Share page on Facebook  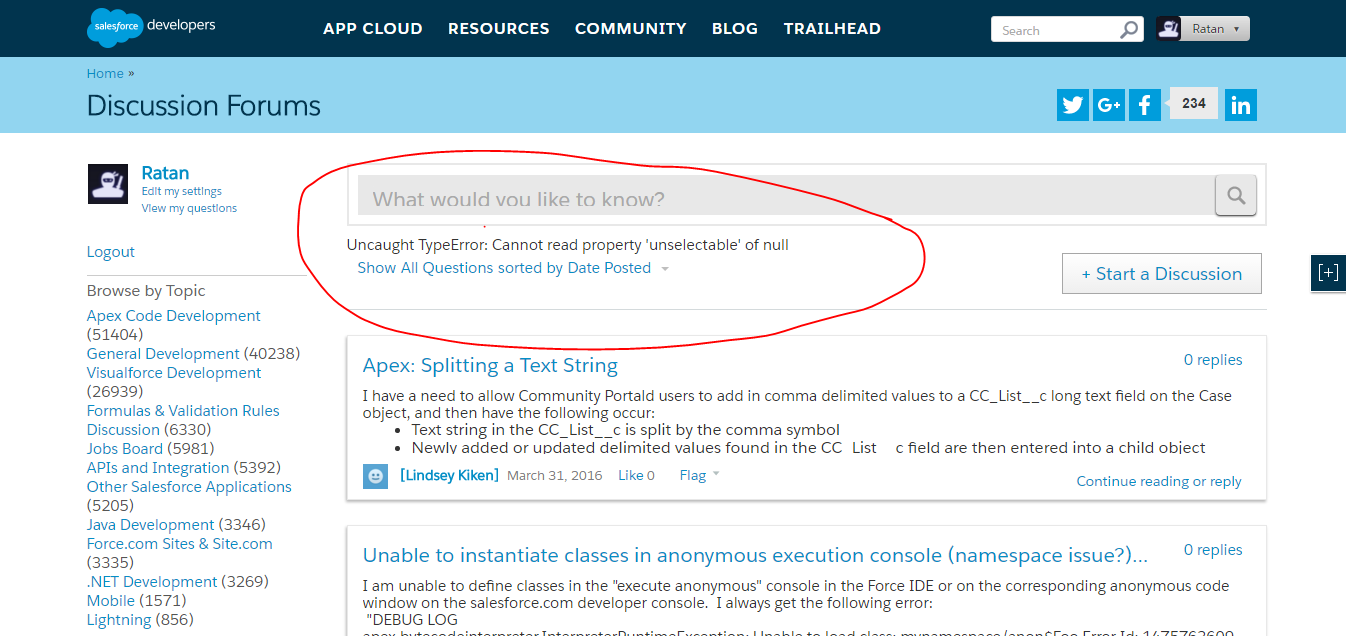pyautogui.click(x=1145, y=105)
